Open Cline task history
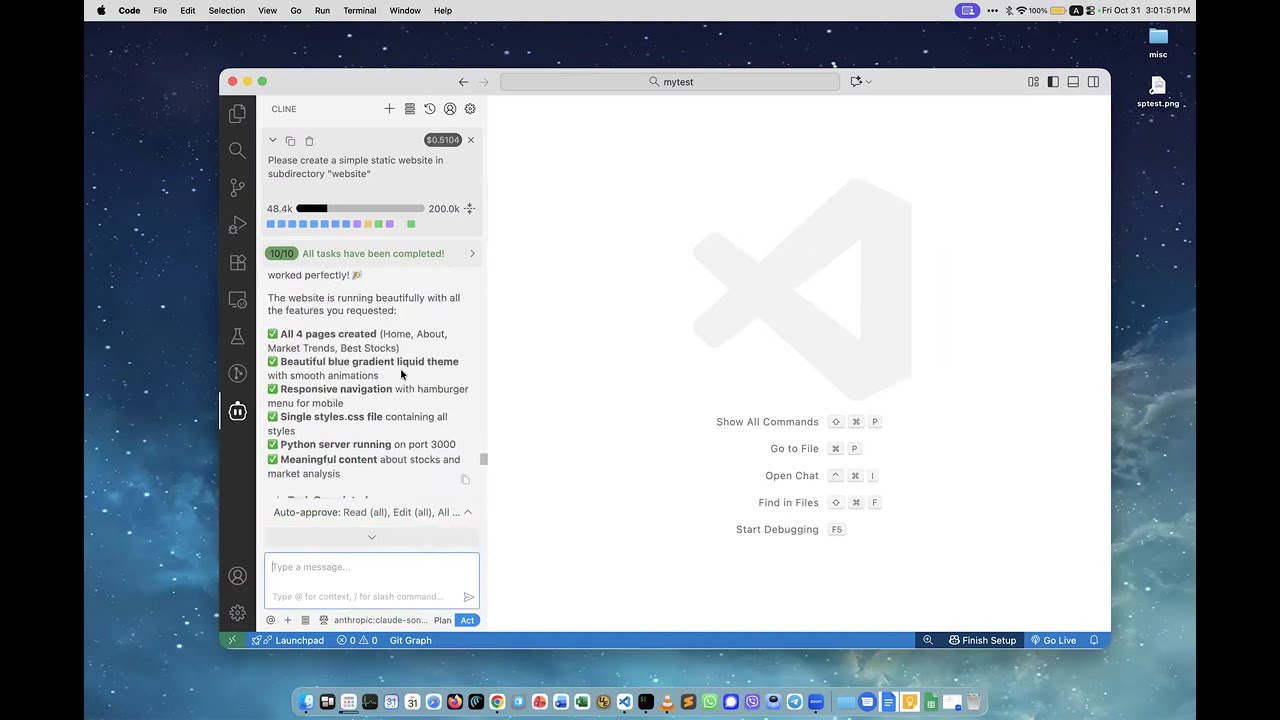The height and width of the screenshot is (720, 1280). (x=429, y=109)
